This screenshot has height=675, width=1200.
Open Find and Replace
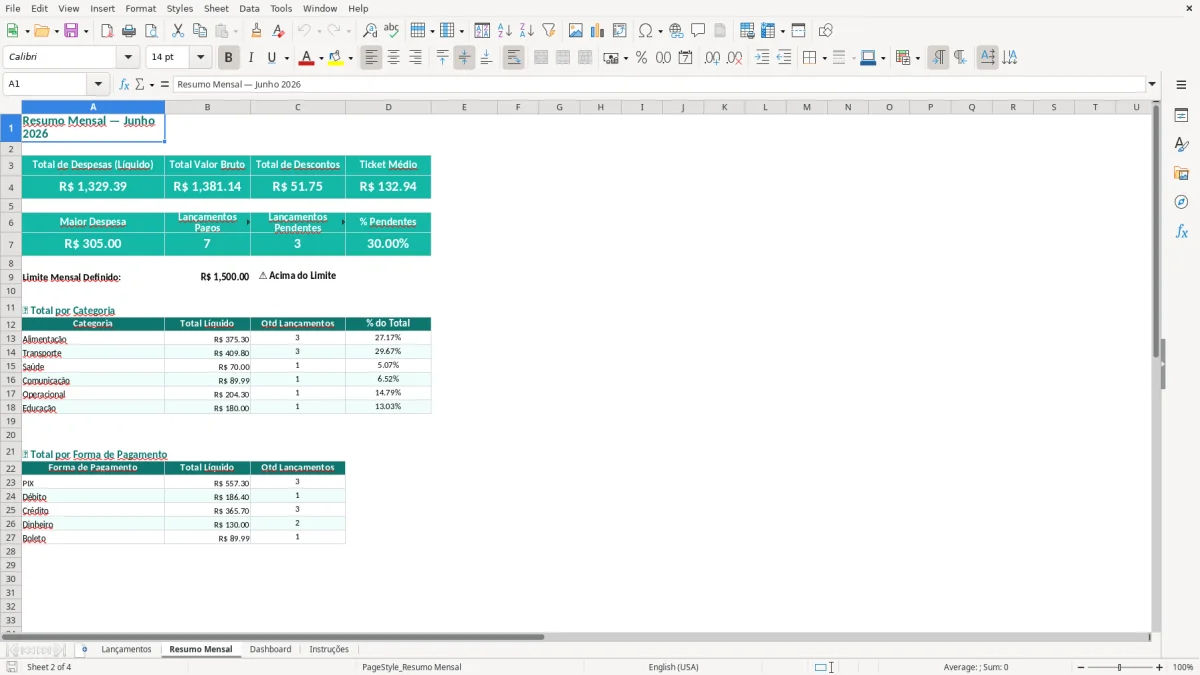click(370, 31)
